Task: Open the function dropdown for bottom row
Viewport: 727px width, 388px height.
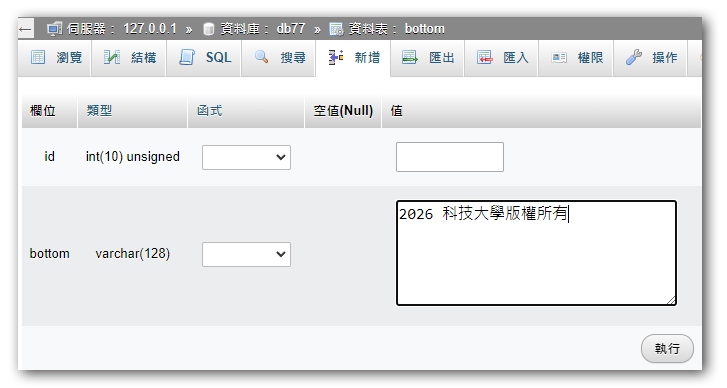Action: 246,254
